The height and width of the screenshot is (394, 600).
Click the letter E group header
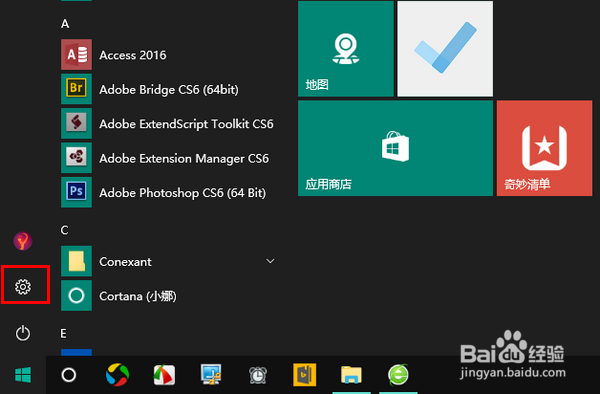[x=64, y=333]
